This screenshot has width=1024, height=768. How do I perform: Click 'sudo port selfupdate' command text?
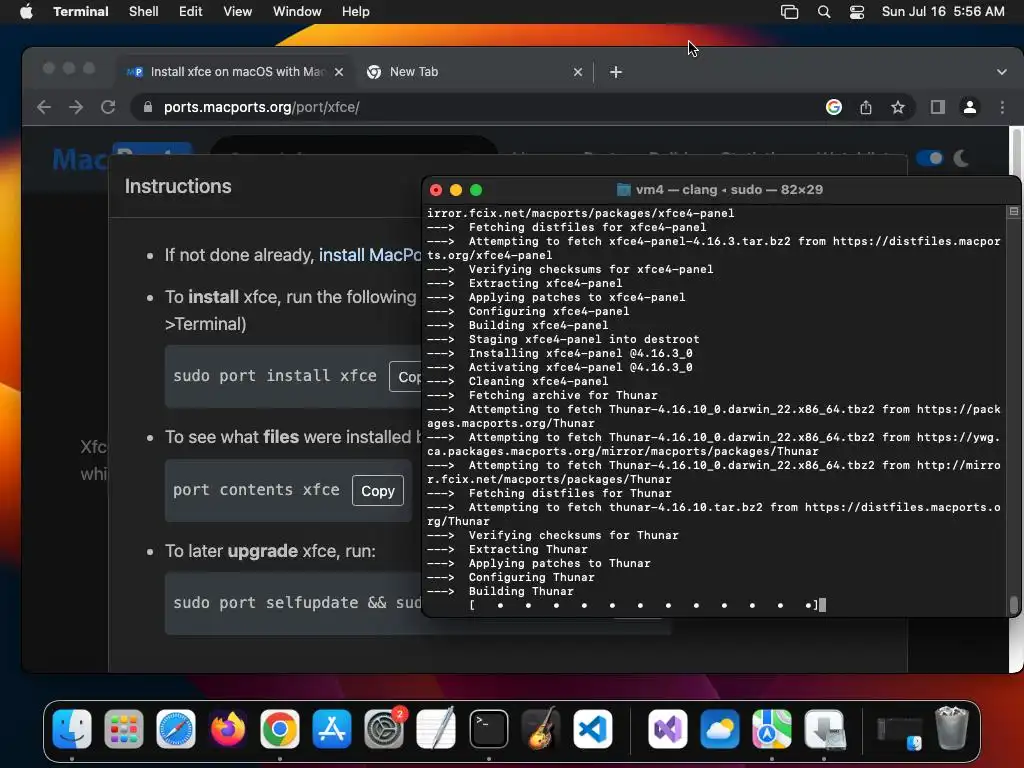[x=297, y=603]
